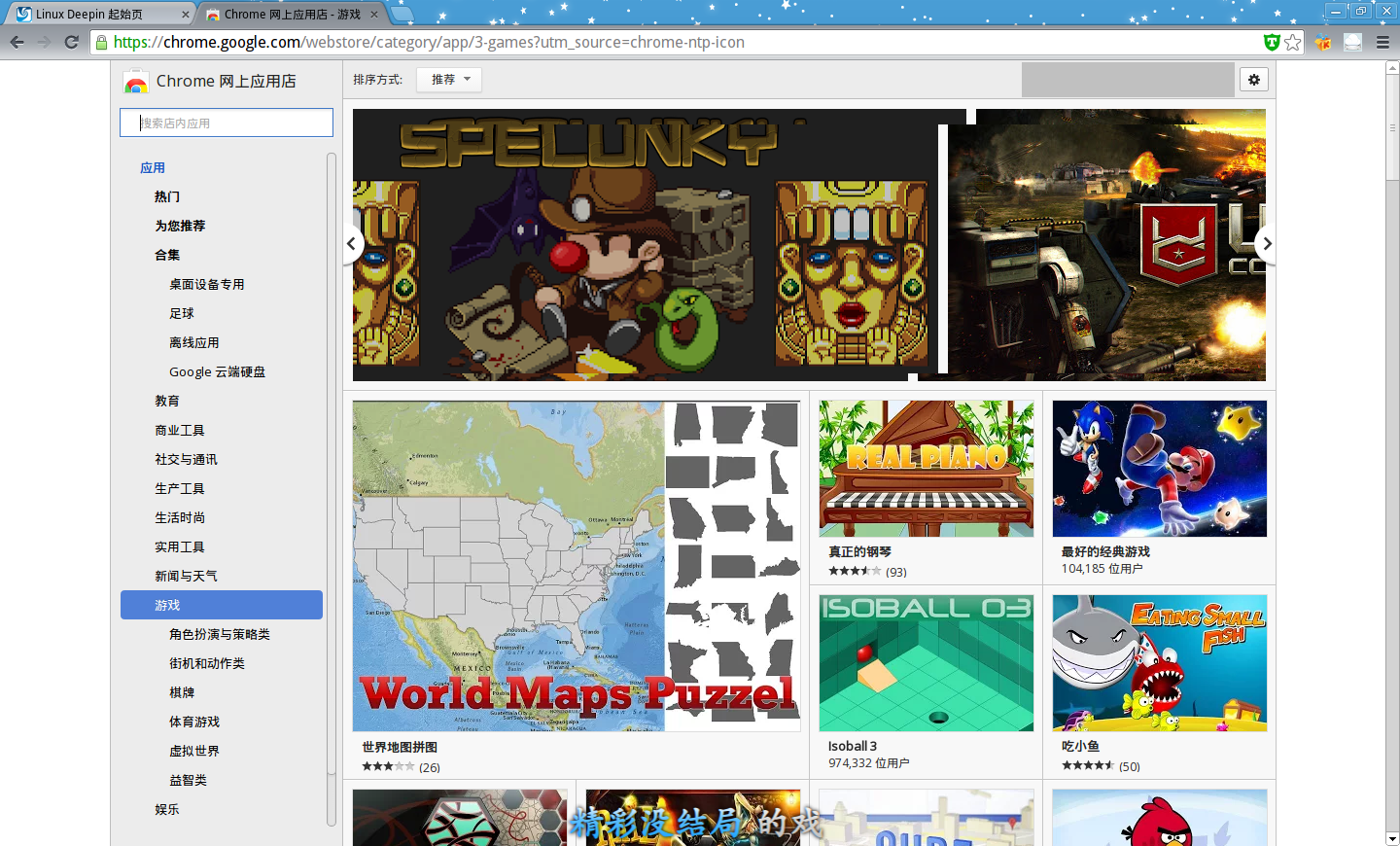Open the Isoball 03 game tile

point(927,663)
